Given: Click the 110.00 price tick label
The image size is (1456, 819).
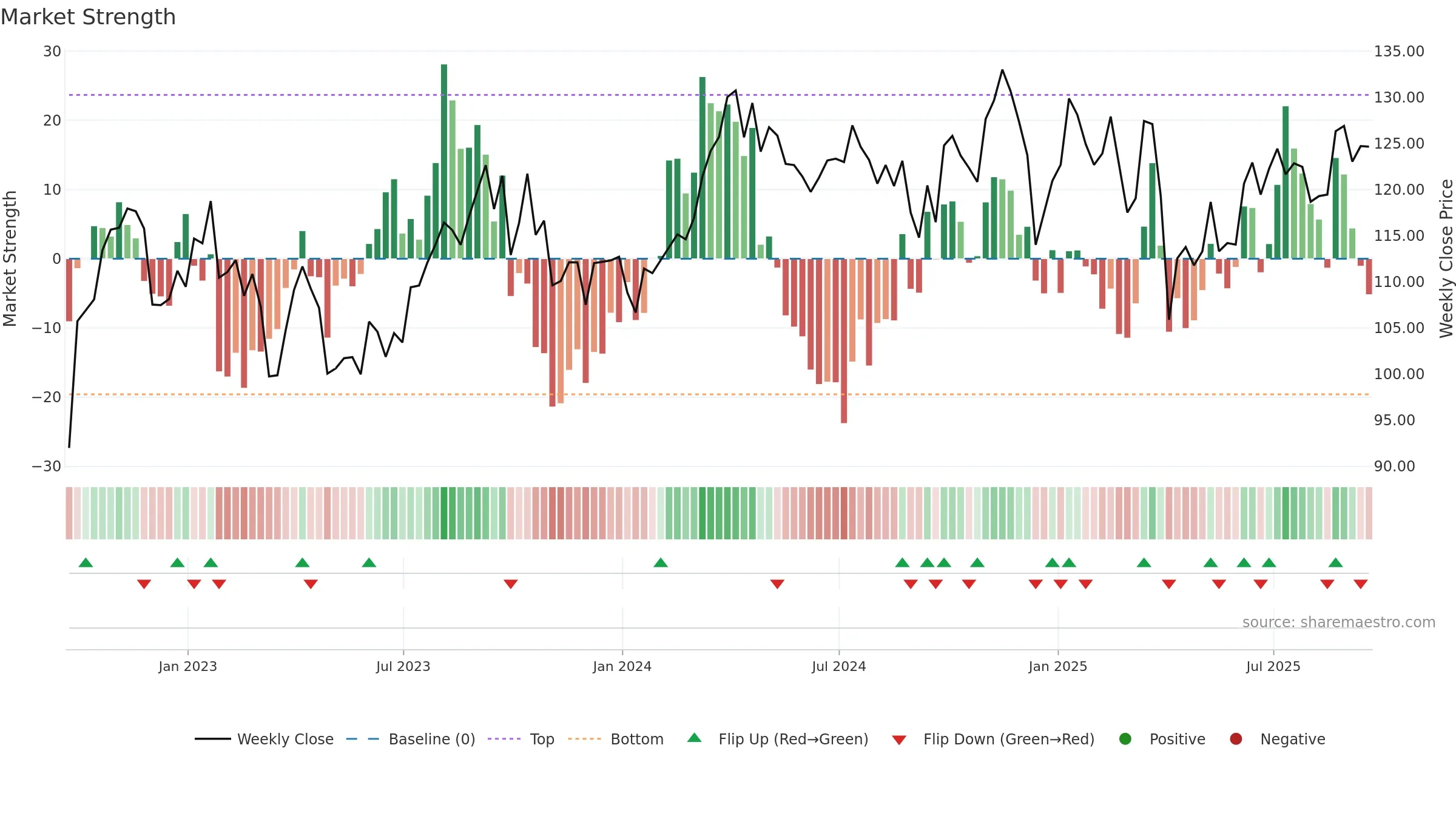Looking at the screenshot, I should pos(1399,282).
